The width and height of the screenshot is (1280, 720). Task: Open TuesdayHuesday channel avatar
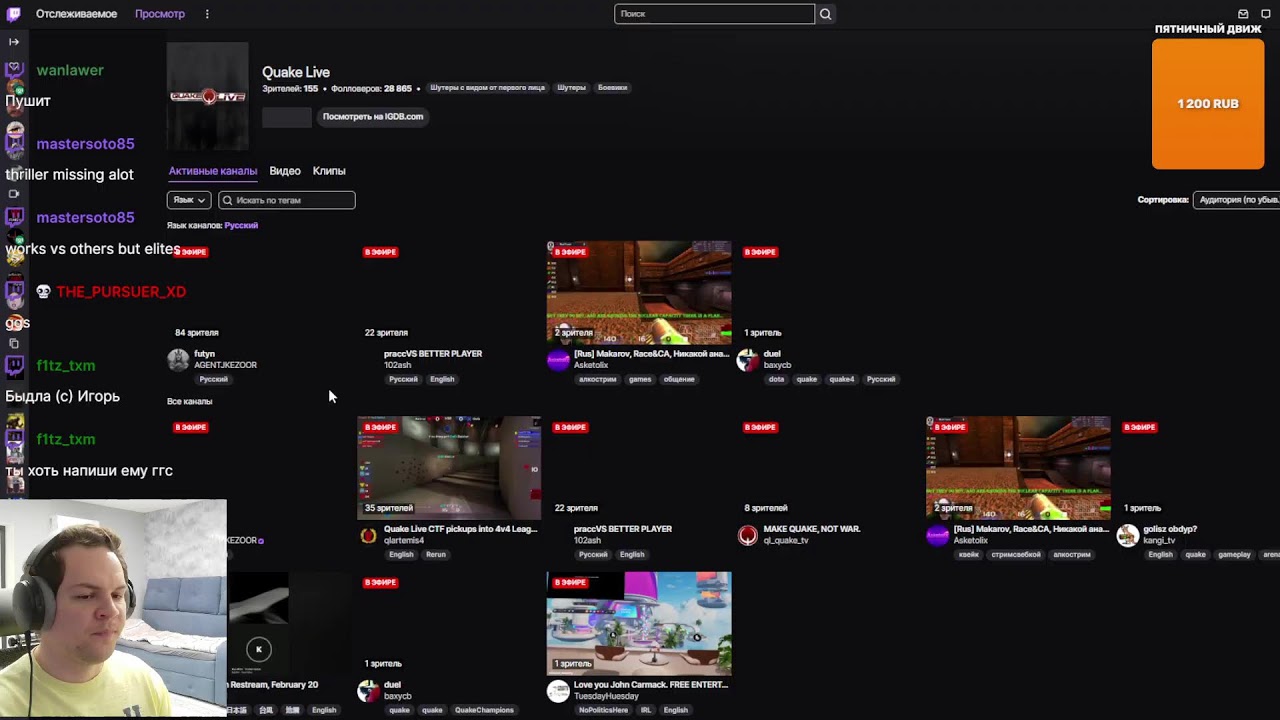click(558, 691)
